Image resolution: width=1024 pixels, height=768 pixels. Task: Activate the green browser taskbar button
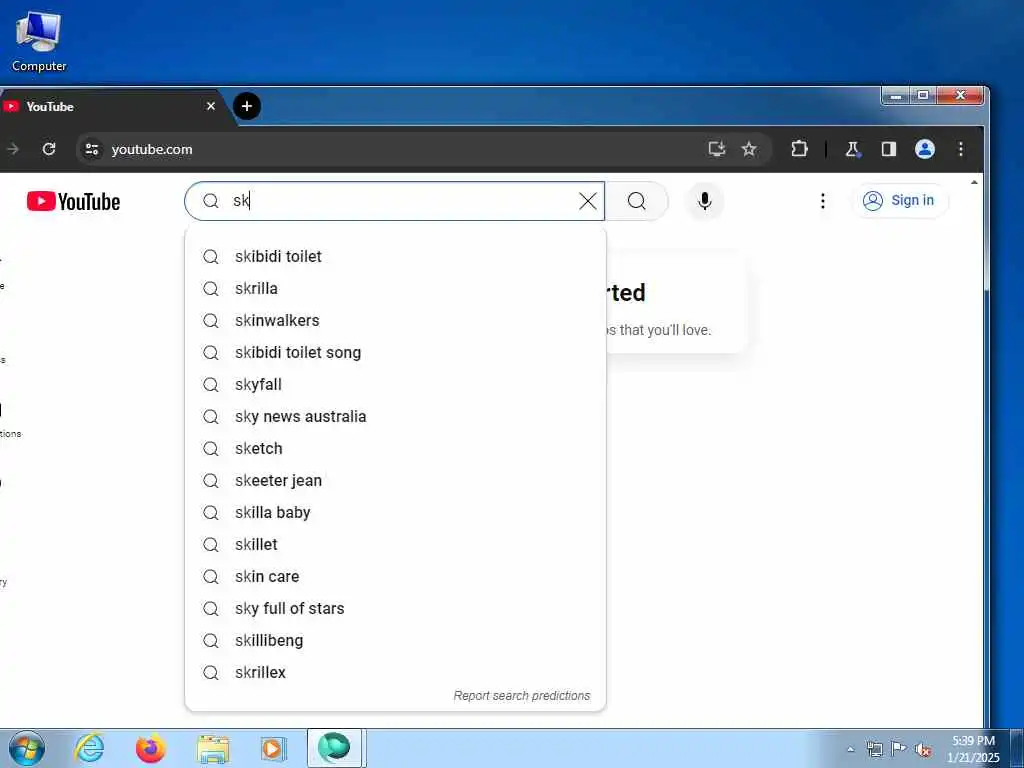tap(334, 748)
